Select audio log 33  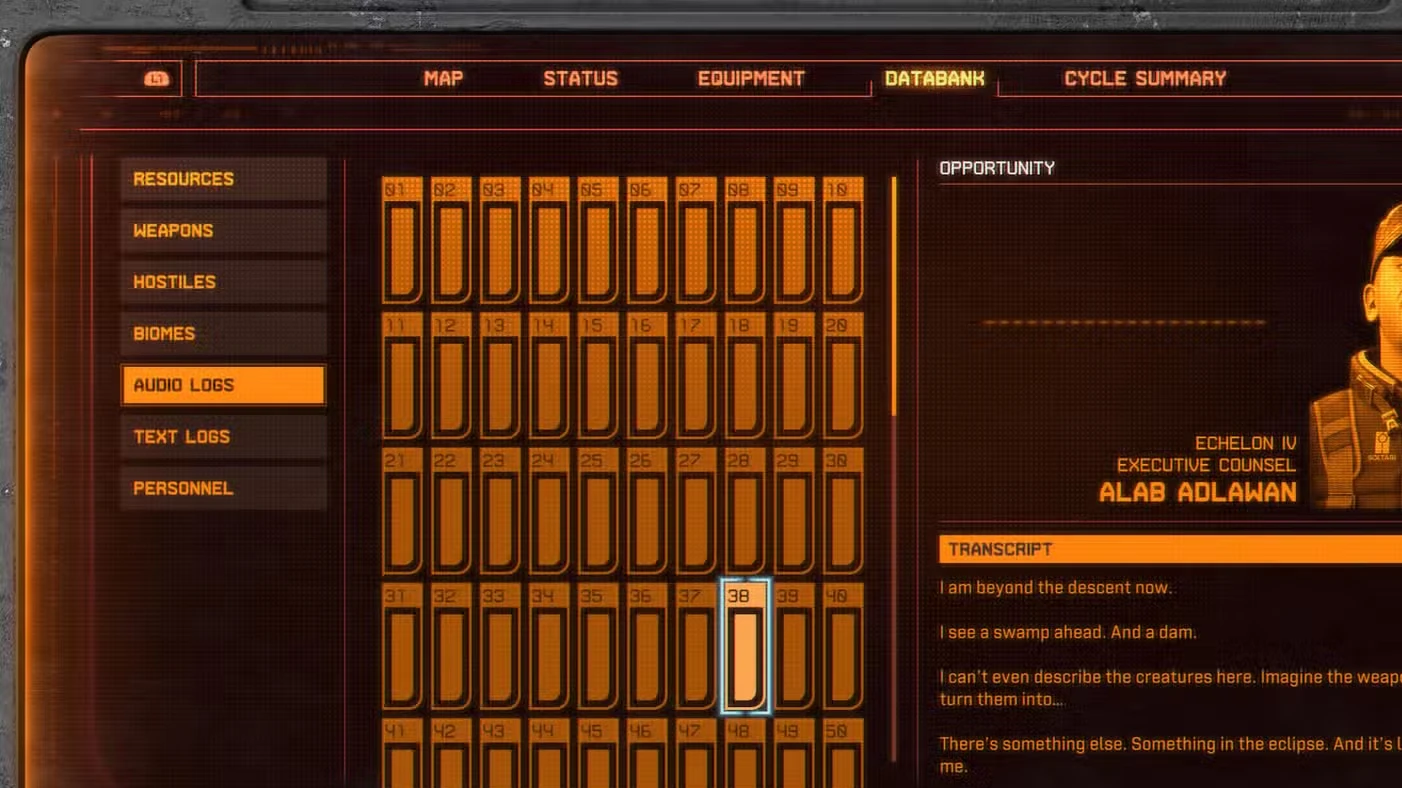click(500, 646)
